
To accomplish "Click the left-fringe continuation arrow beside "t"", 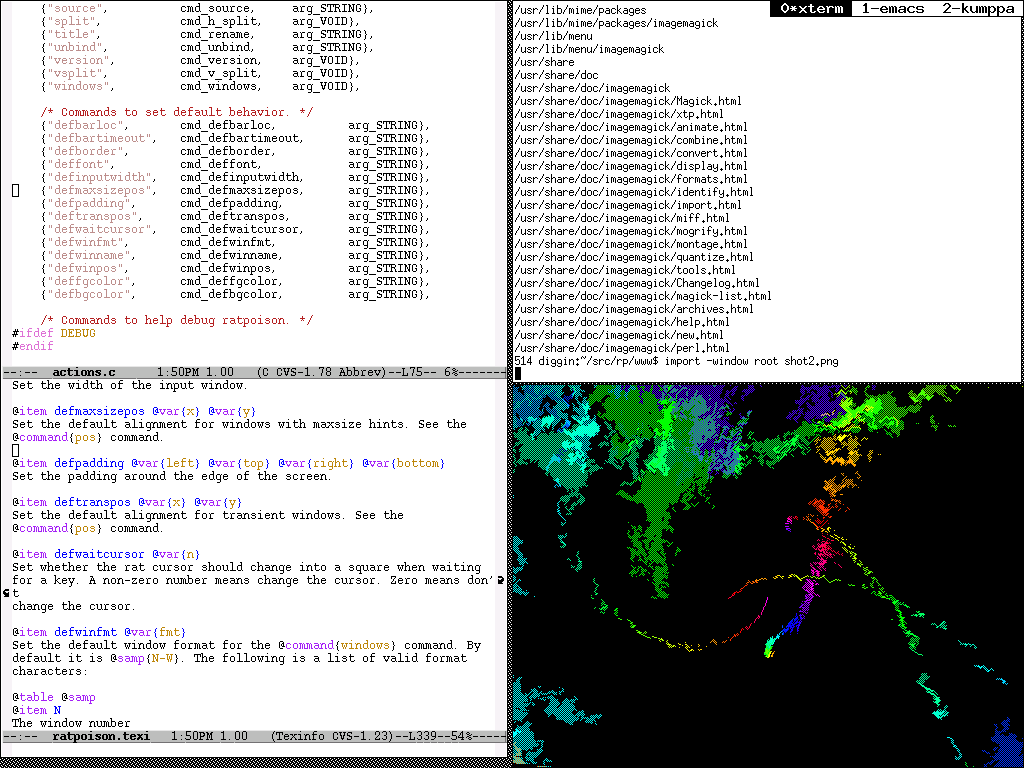I will (x=6, y=593).
